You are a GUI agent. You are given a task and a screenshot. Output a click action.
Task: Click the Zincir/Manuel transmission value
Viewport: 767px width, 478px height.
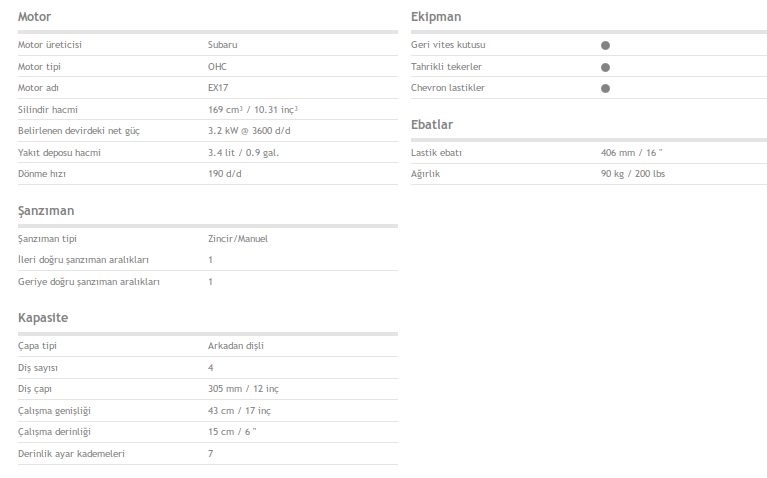pos(238,239)
